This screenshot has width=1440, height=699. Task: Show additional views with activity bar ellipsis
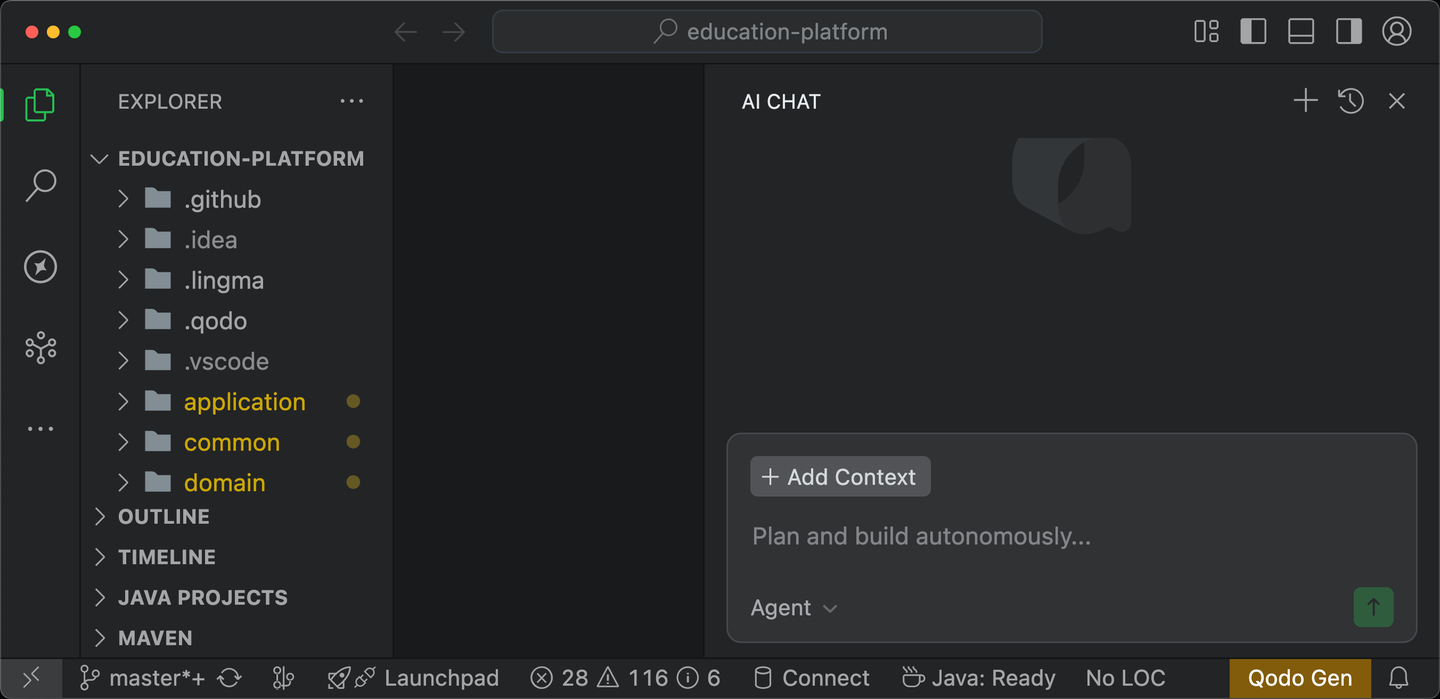tap(40, 429)
